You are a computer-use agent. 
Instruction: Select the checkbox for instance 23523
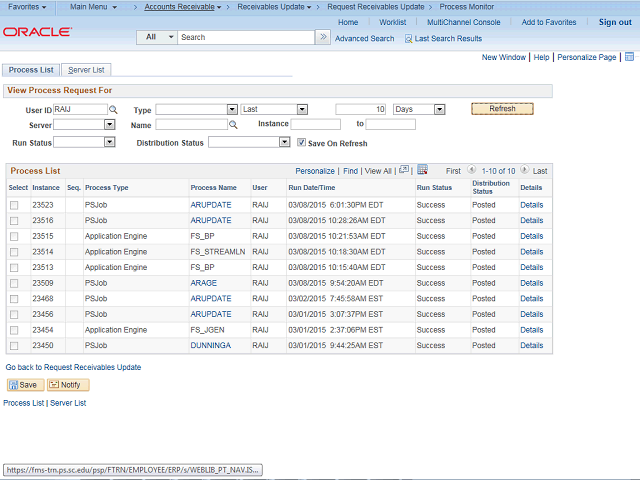click(x=14, y=205)
